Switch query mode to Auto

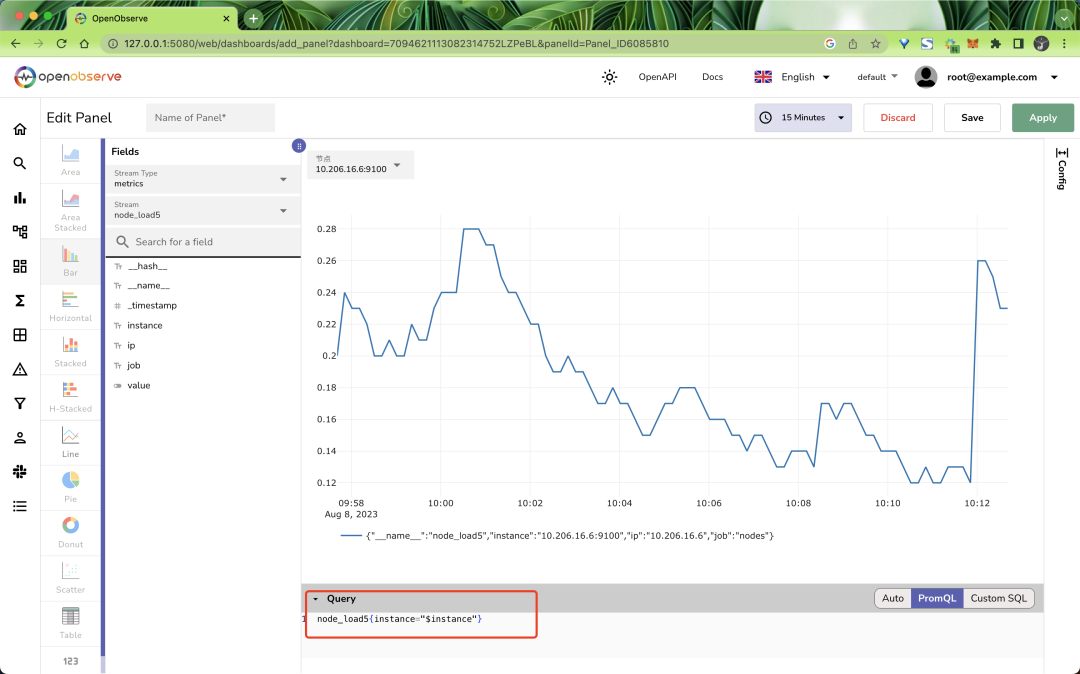click(x=892, y=598)
